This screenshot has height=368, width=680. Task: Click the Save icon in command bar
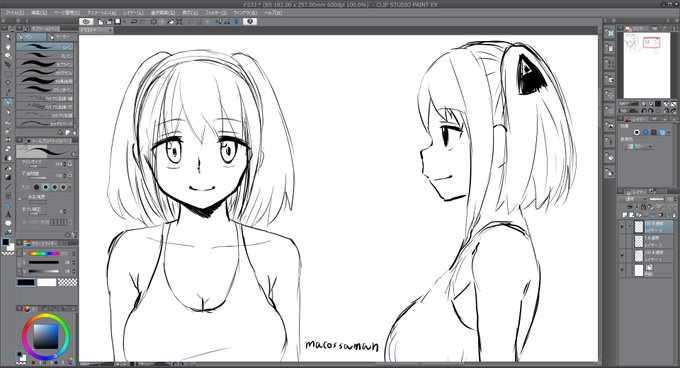coord(117,21)
